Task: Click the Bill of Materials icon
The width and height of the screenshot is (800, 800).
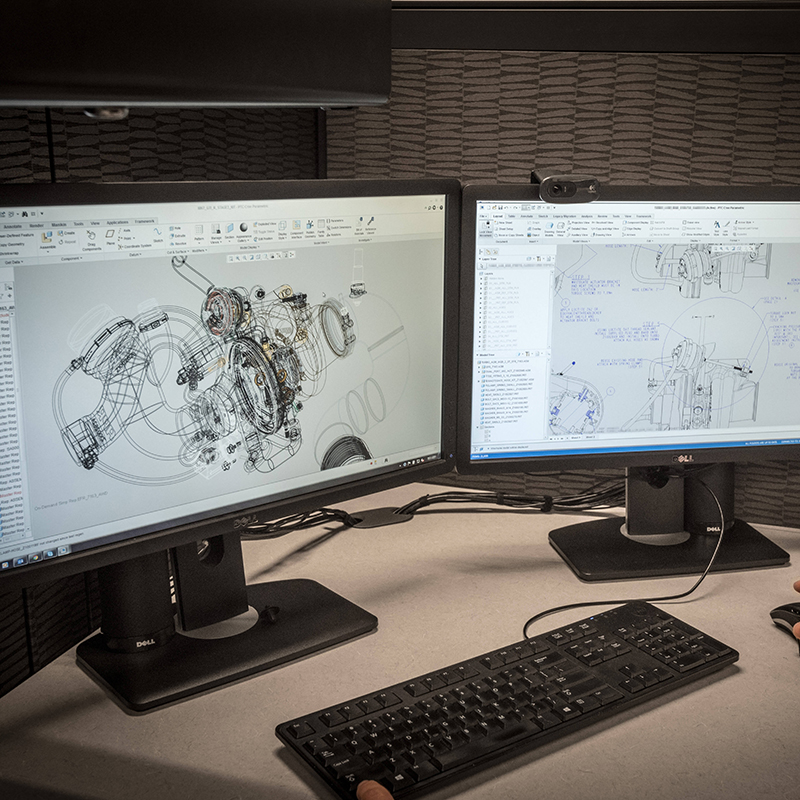Action: coord(359,221)
